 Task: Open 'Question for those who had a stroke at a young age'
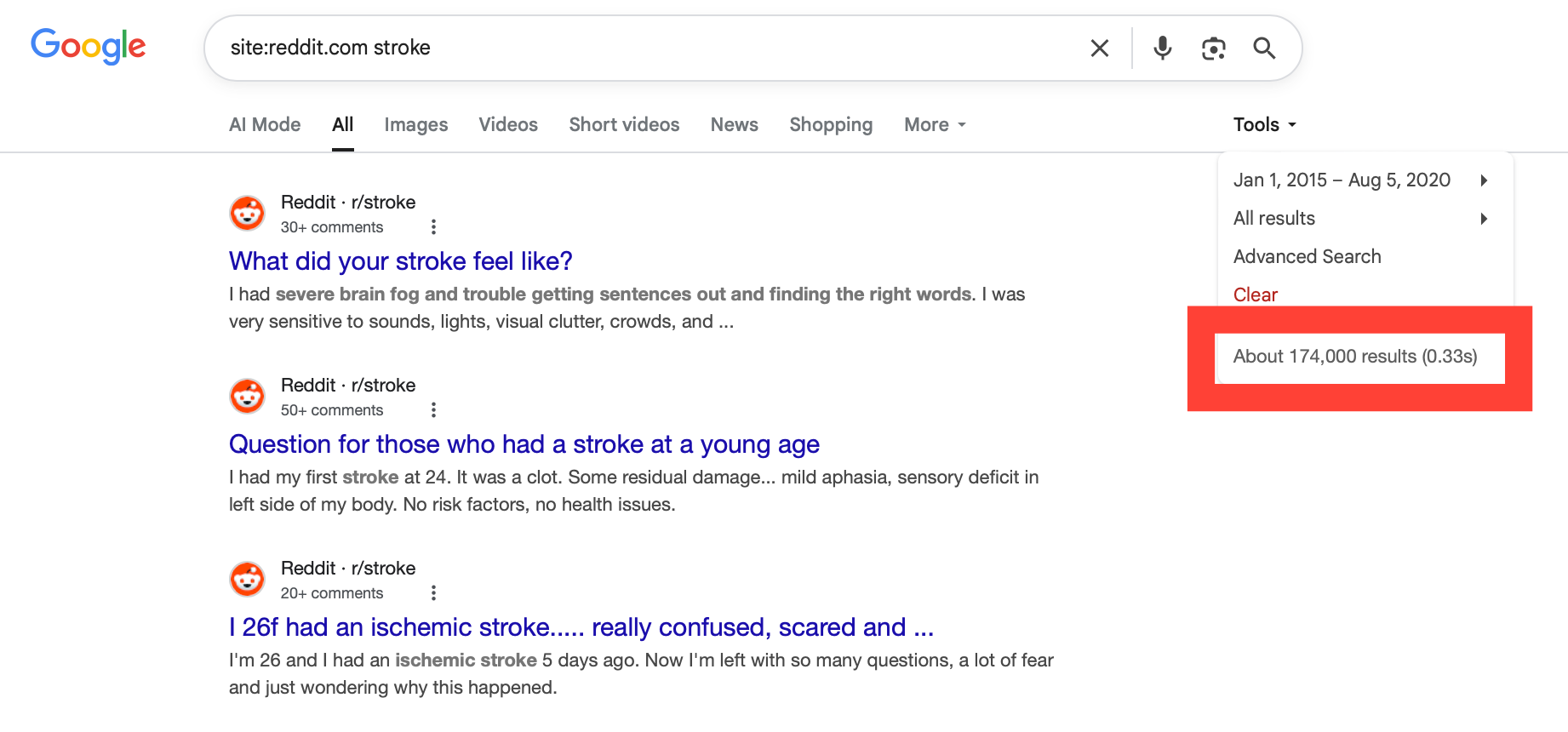coord(524,443)
